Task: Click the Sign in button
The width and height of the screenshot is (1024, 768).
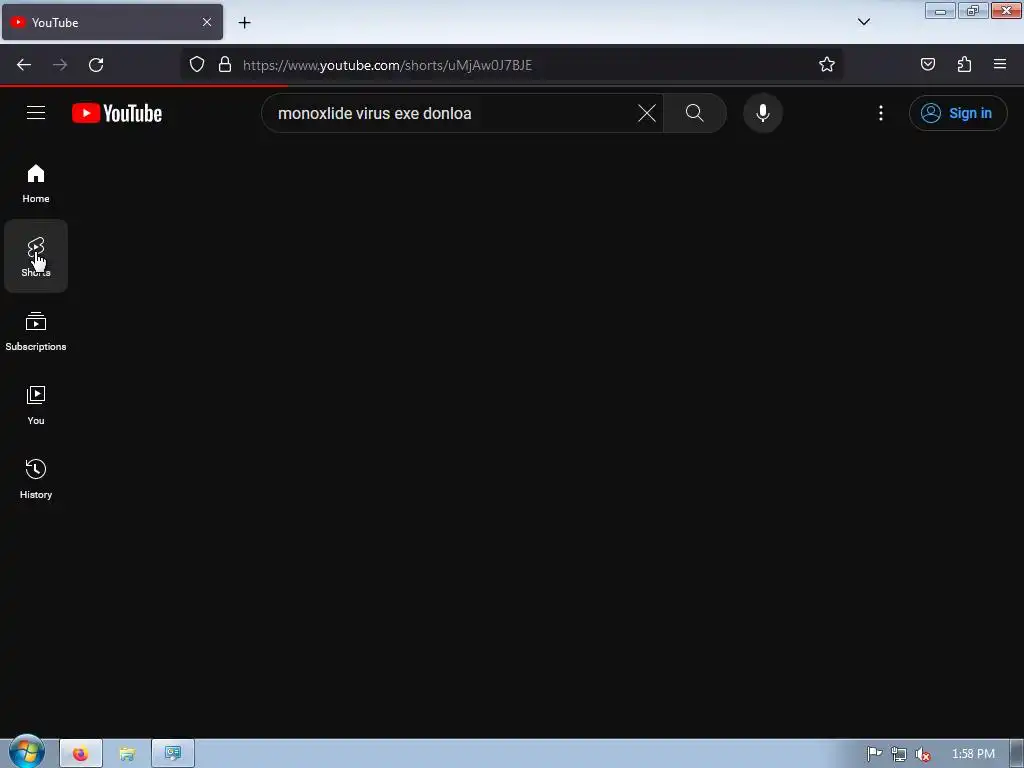Action: point(957,113)
